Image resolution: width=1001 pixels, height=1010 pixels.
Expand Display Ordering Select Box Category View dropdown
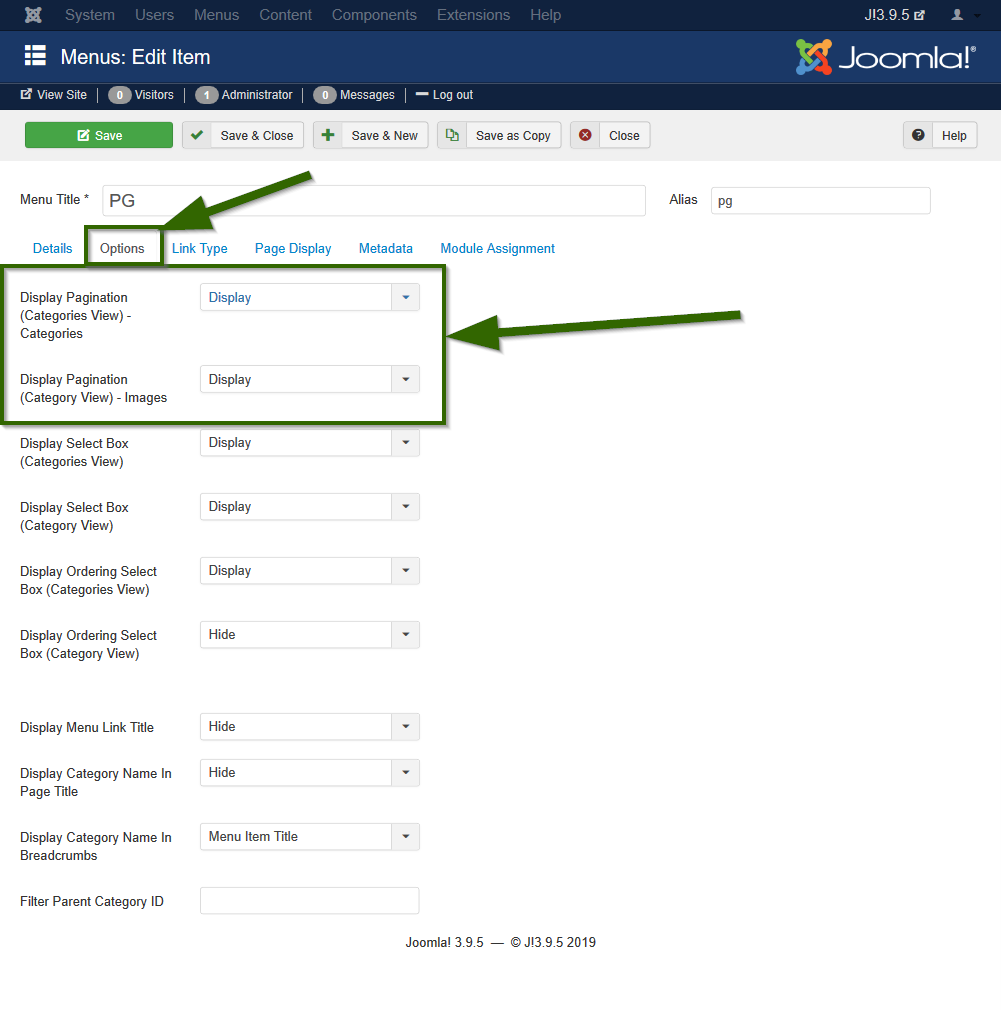(309, 634)
